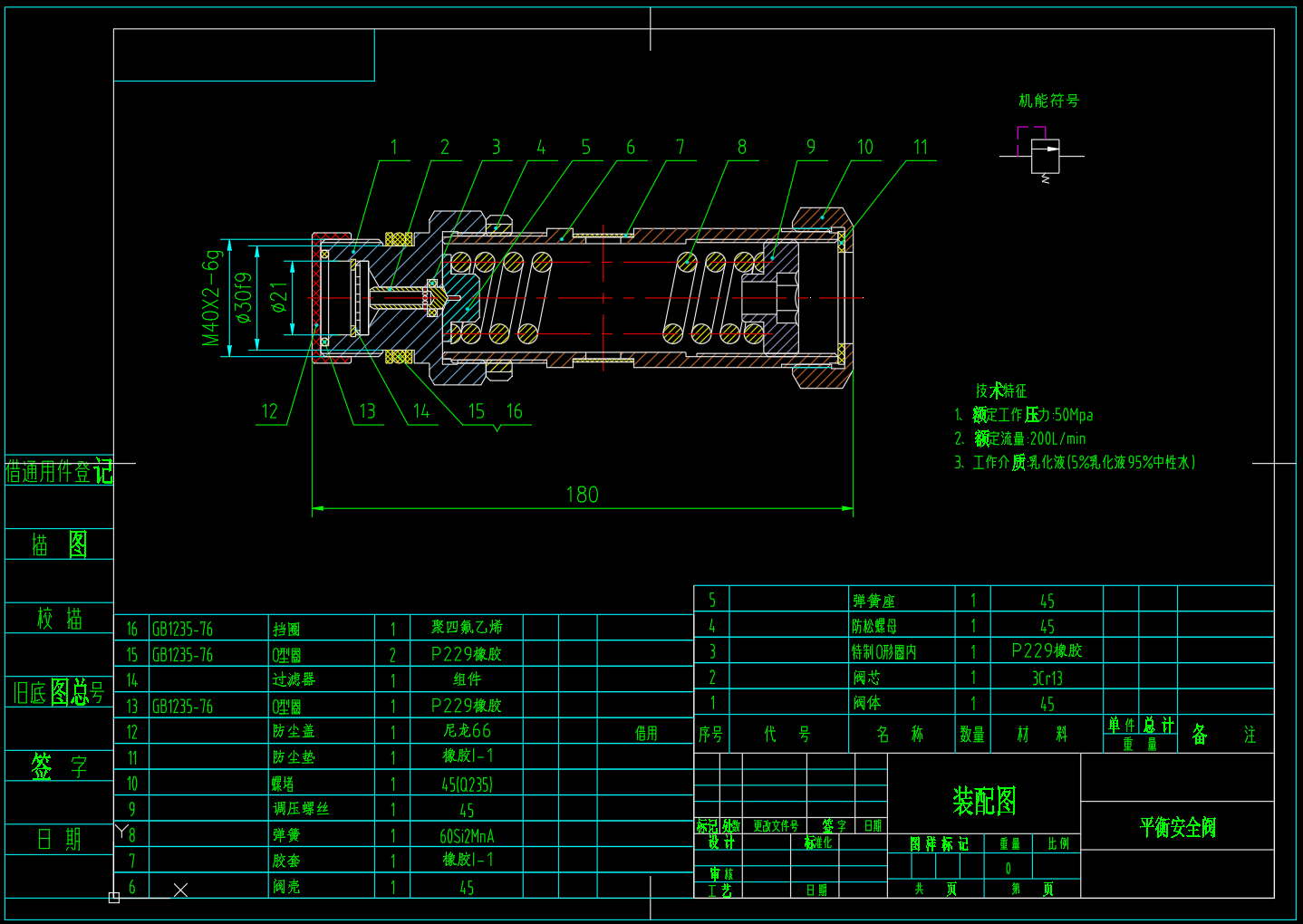Click the '材料' column header
Viewport: 1303px width, 924px height.
point(1042,734)
